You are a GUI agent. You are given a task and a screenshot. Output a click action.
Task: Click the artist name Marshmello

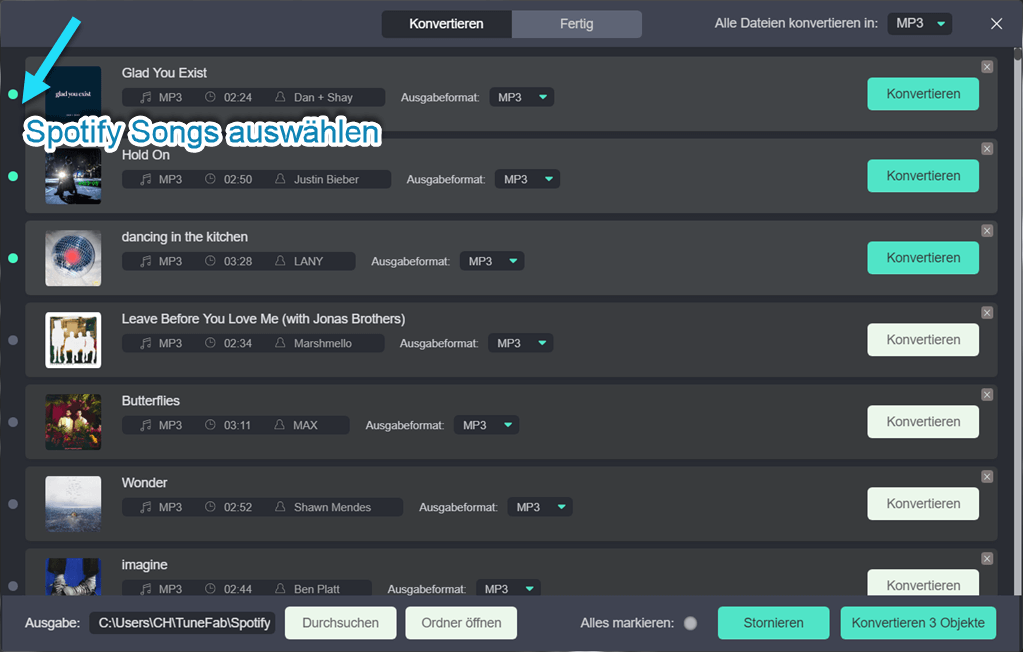(x=323, y=344)
